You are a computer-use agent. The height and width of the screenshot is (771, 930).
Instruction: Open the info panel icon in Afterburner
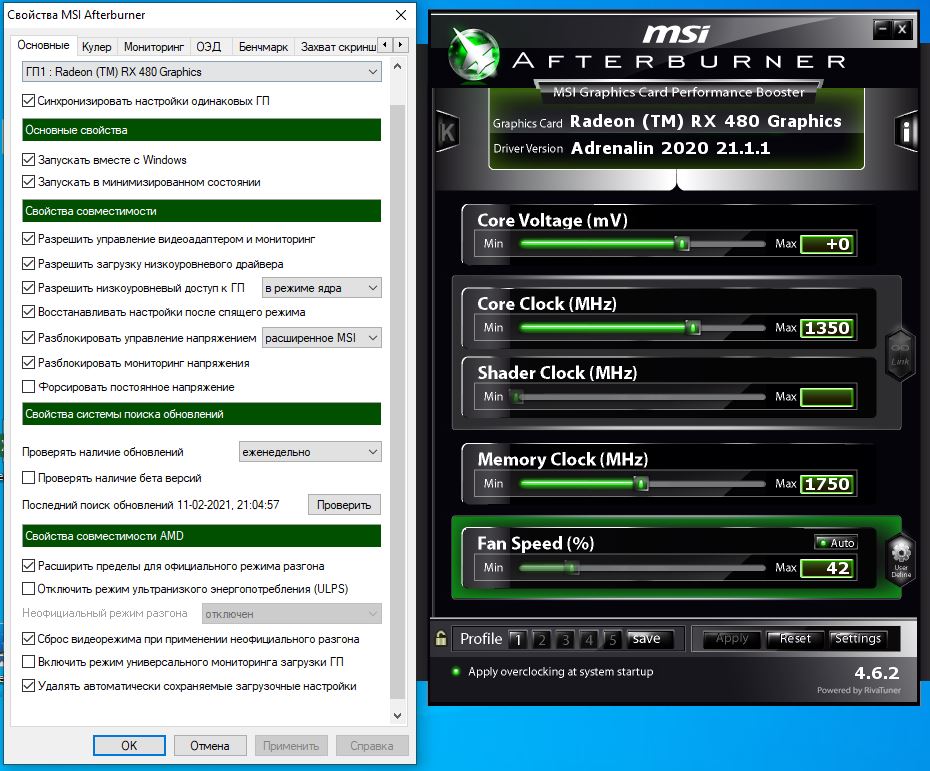(x=906, y=132)
